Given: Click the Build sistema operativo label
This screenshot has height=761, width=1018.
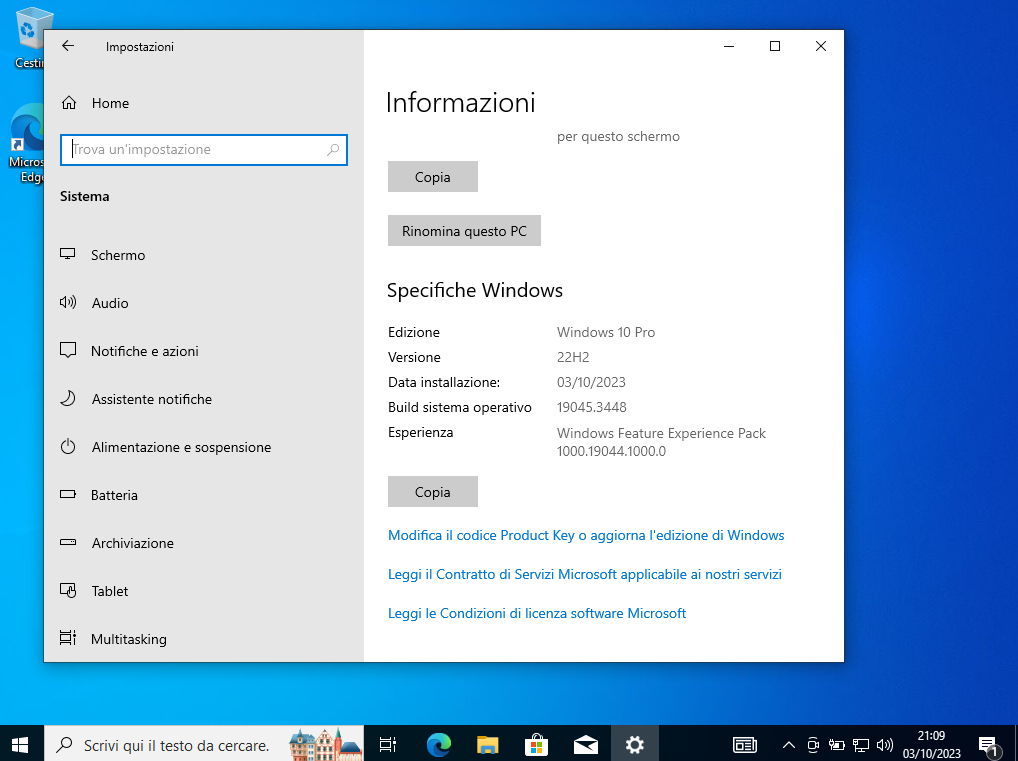Looking at the screenshot, I should coord(460,408).
